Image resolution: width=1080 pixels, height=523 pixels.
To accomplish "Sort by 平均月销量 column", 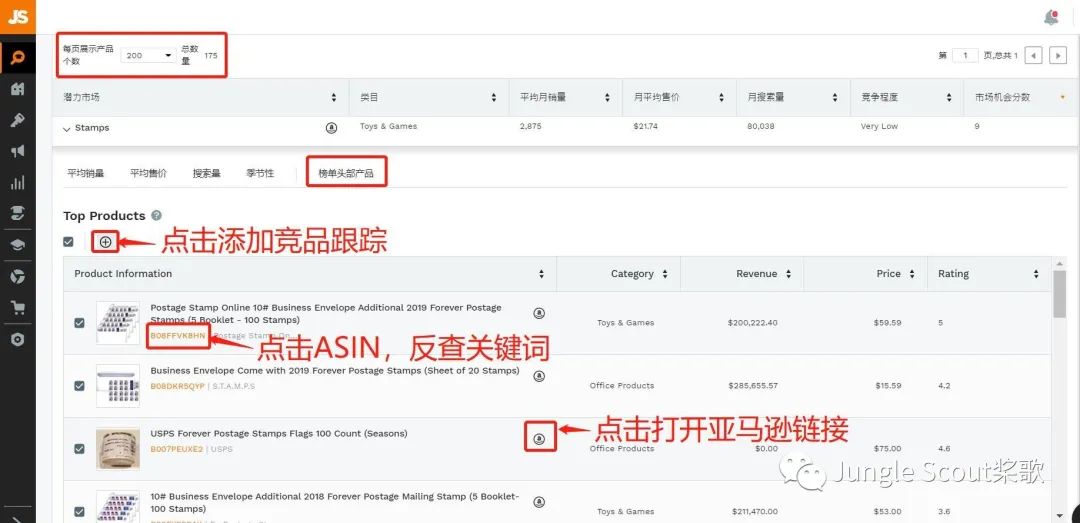I will pos(607,98).
